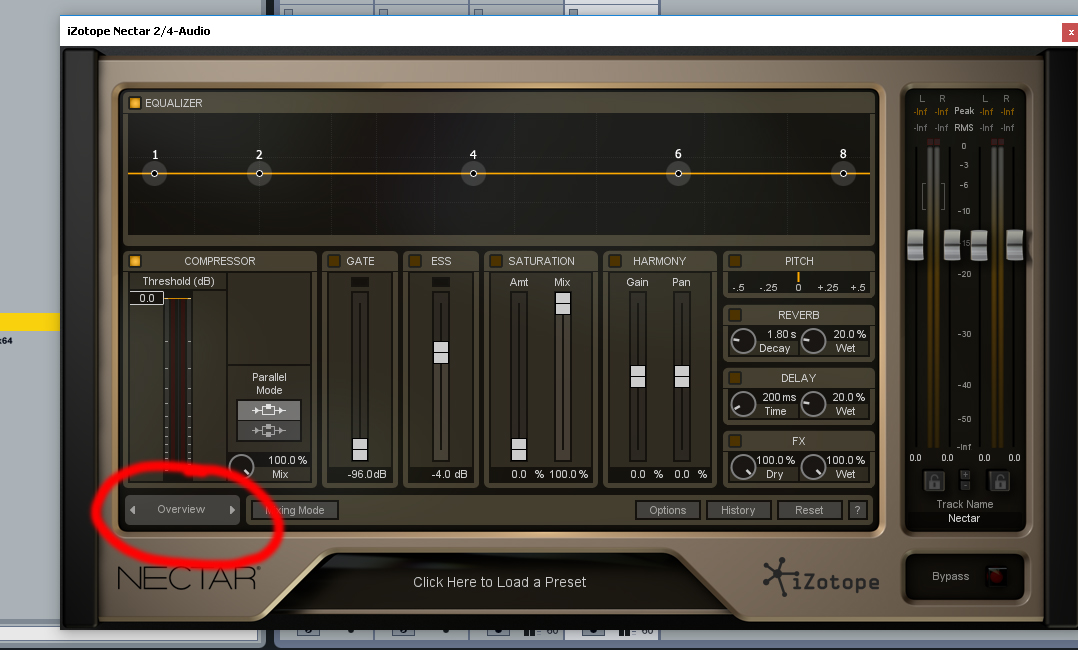Select EQ node 1
1078x650 pixels.
[x=155, y=173]
